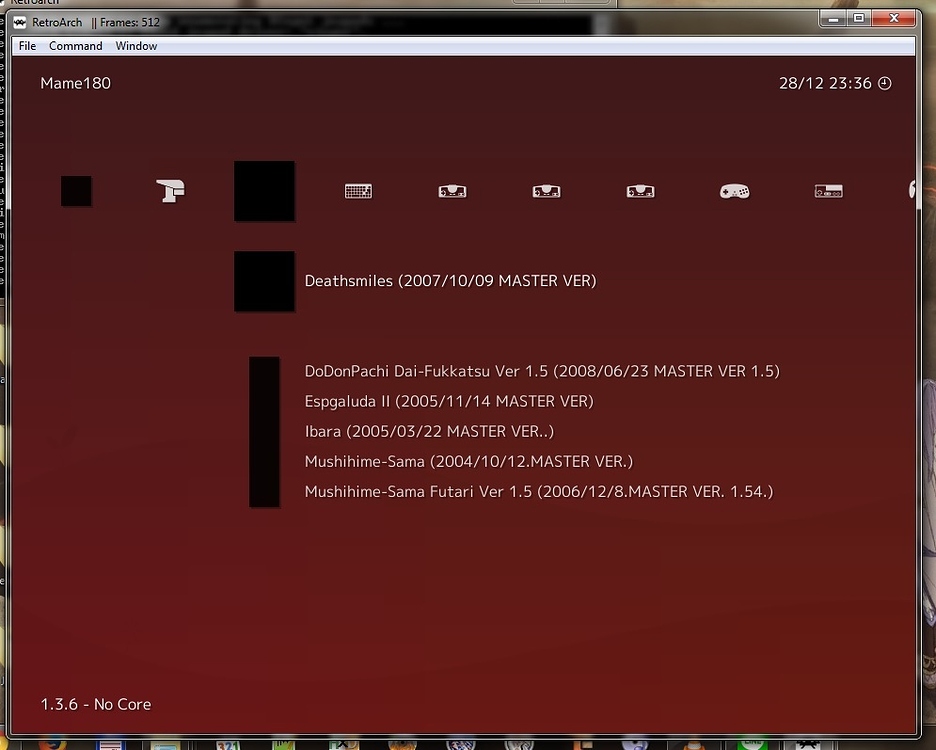Click the Mame180 playlist title
This screenshot has width=936, height=750.
pyautogui.click(x=76, y=83)
